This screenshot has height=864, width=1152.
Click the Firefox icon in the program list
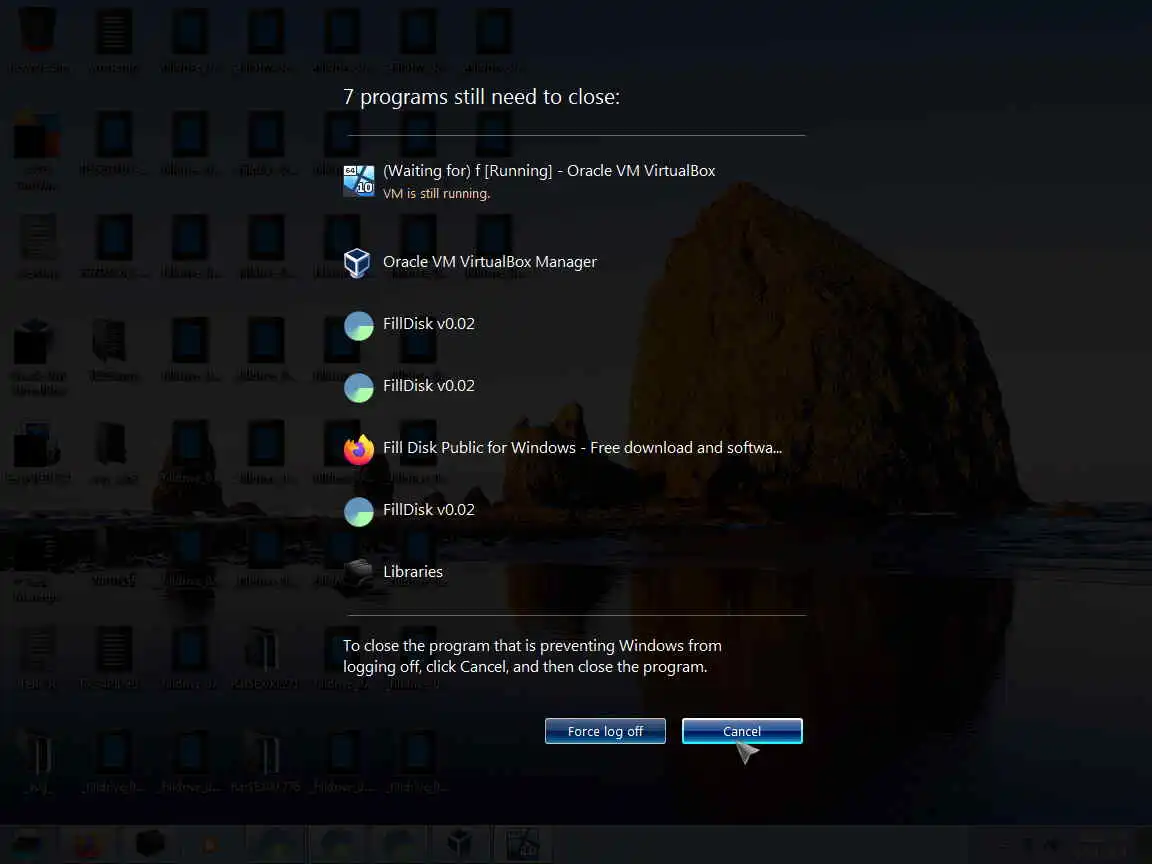(359, 449)
